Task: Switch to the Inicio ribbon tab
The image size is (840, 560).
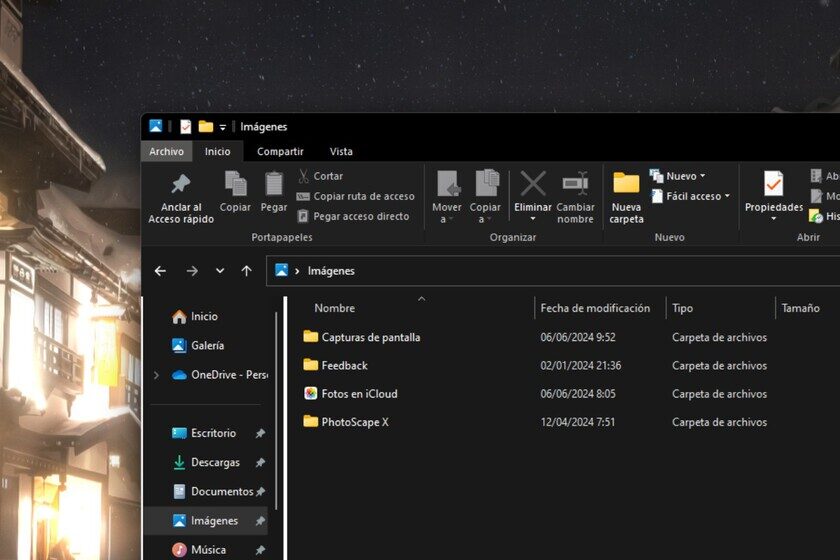Action: pyautogui.click(x=218, y=152)
